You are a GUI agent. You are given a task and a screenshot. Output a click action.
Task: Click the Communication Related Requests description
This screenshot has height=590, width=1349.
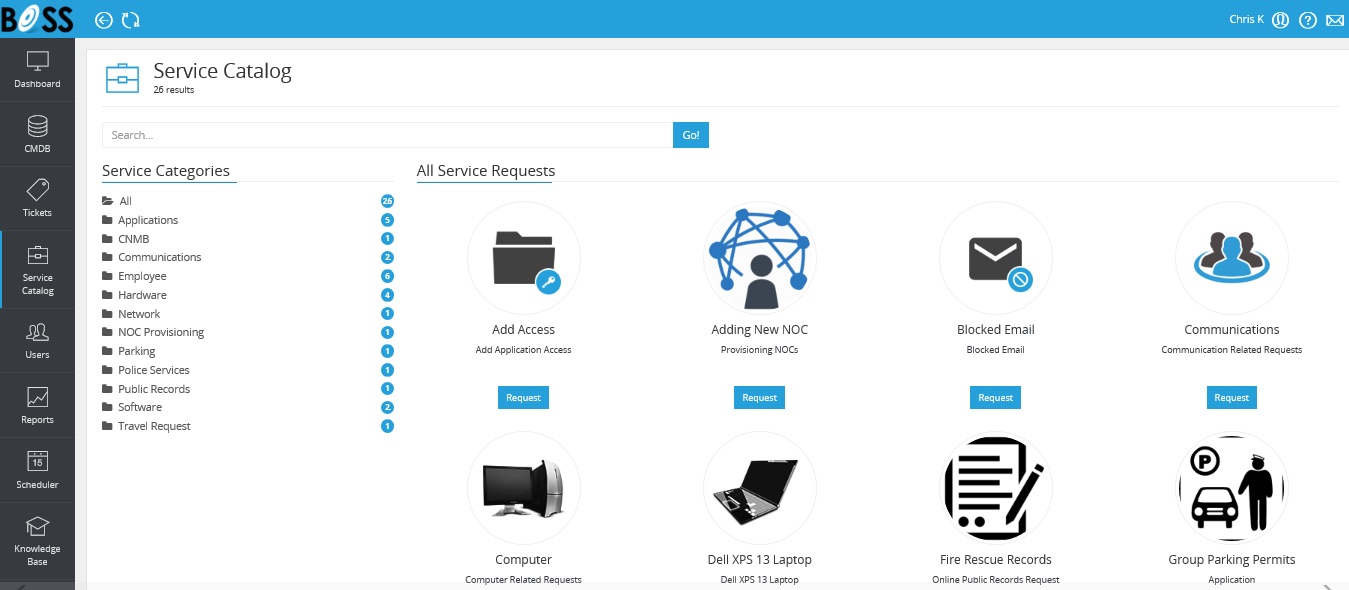(1232, 350)
